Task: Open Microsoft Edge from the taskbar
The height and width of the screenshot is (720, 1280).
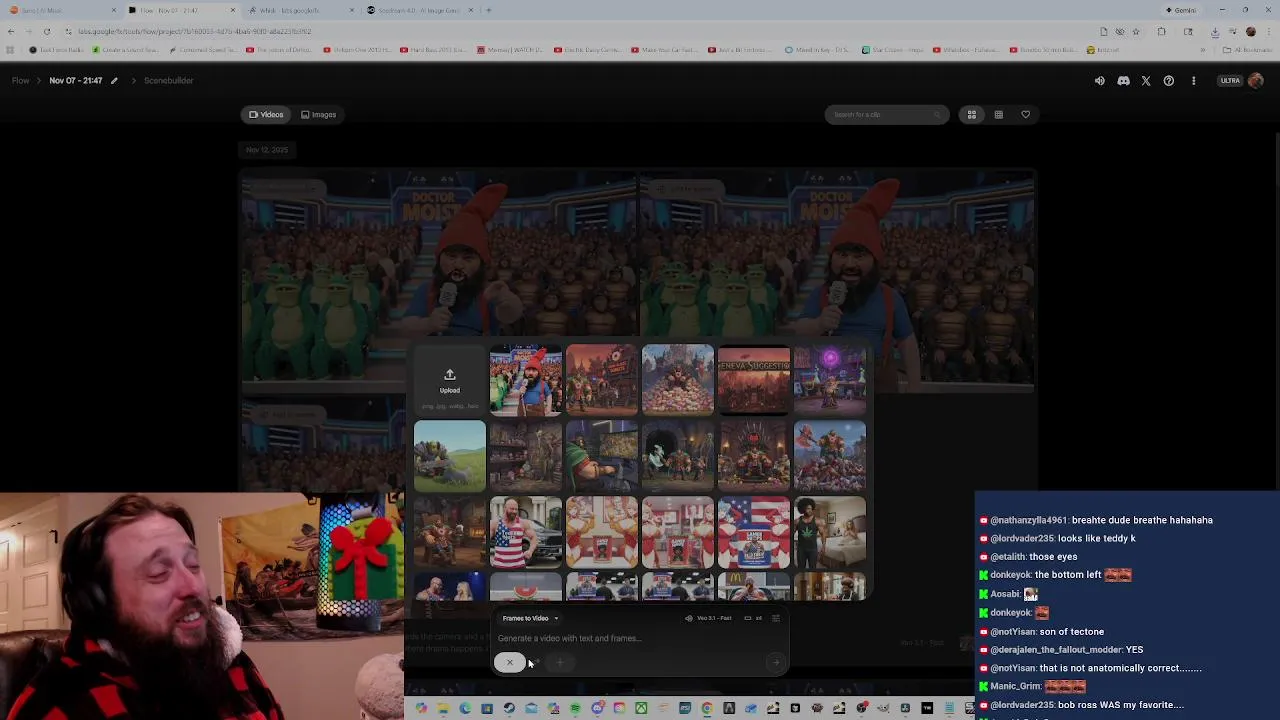Action: (x=465, y=709)
